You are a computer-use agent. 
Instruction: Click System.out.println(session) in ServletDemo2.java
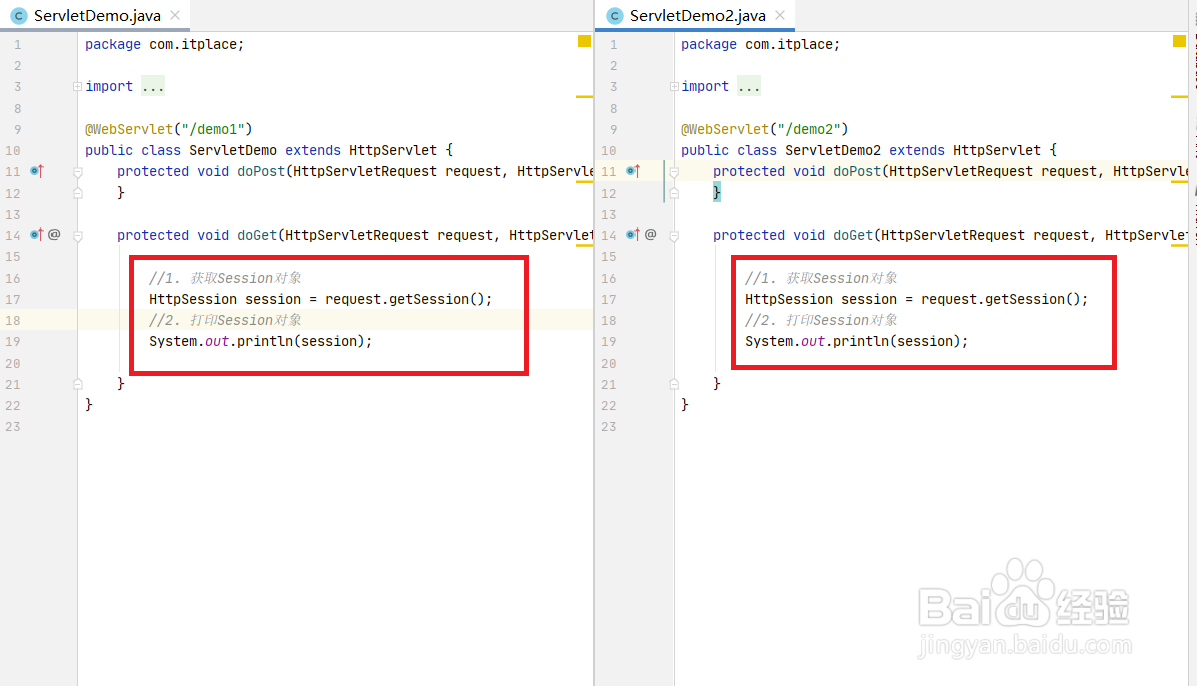856,341
